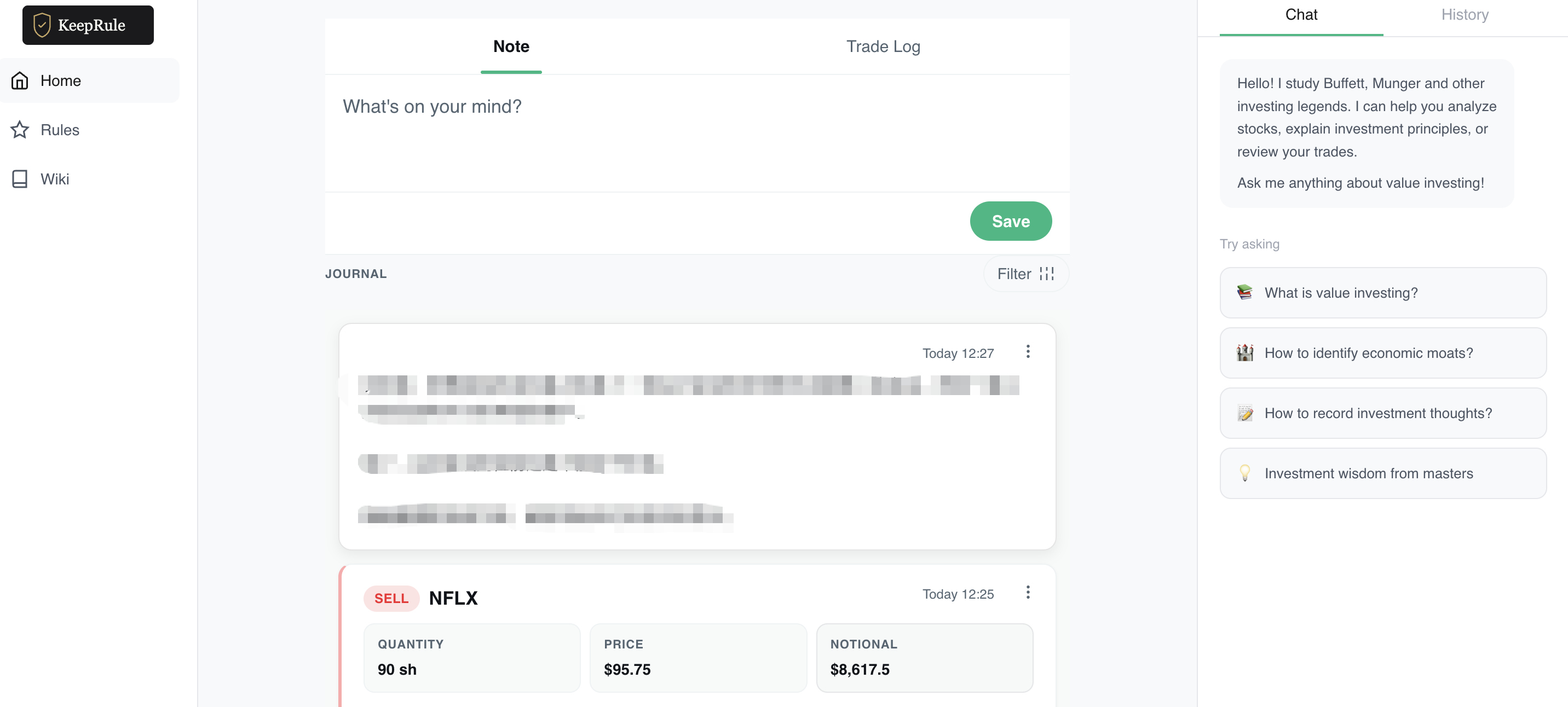This screenshot has width=1568, height=707.
Task: Select the Home icon in sidebar
Action: (20, 80)
